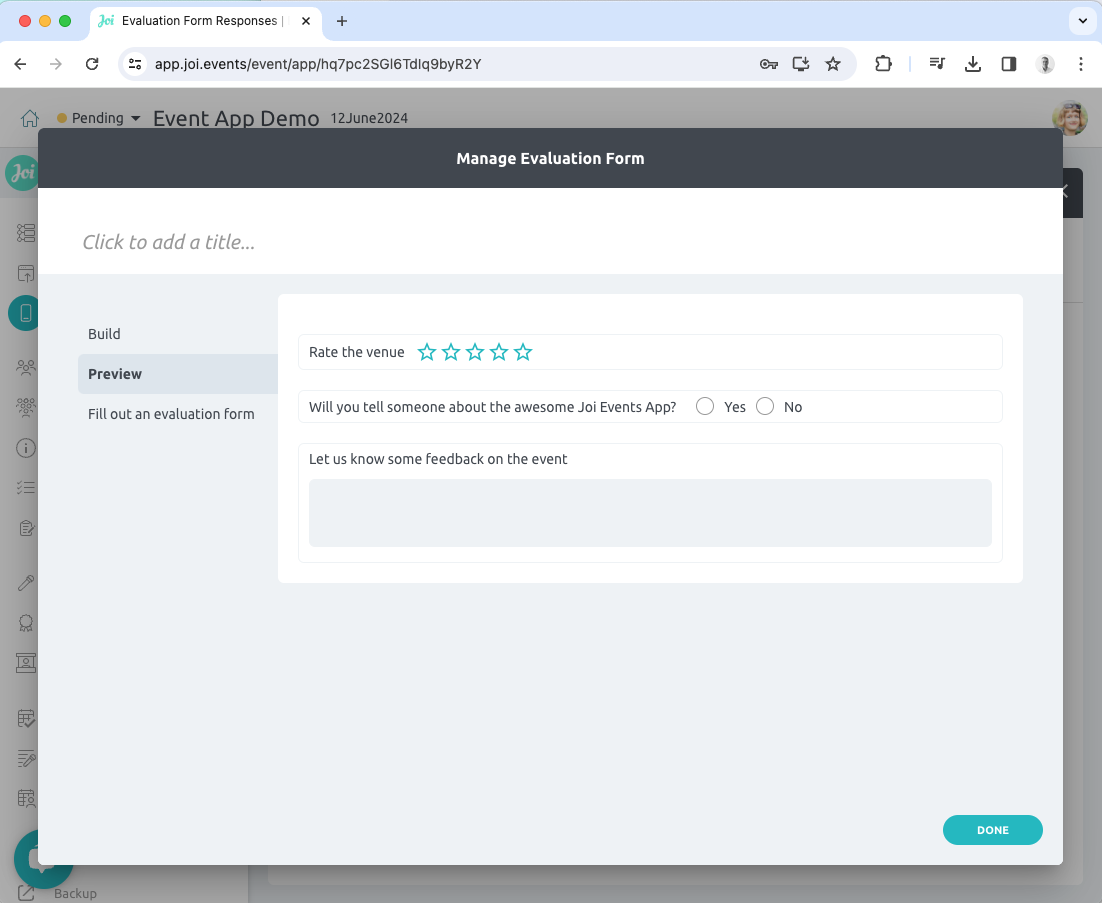The width and height of the screenshot is (1102, 903).
Task: Open Chrome three-dot menu
Action: pyautogui.click(x=1081, y=64)
